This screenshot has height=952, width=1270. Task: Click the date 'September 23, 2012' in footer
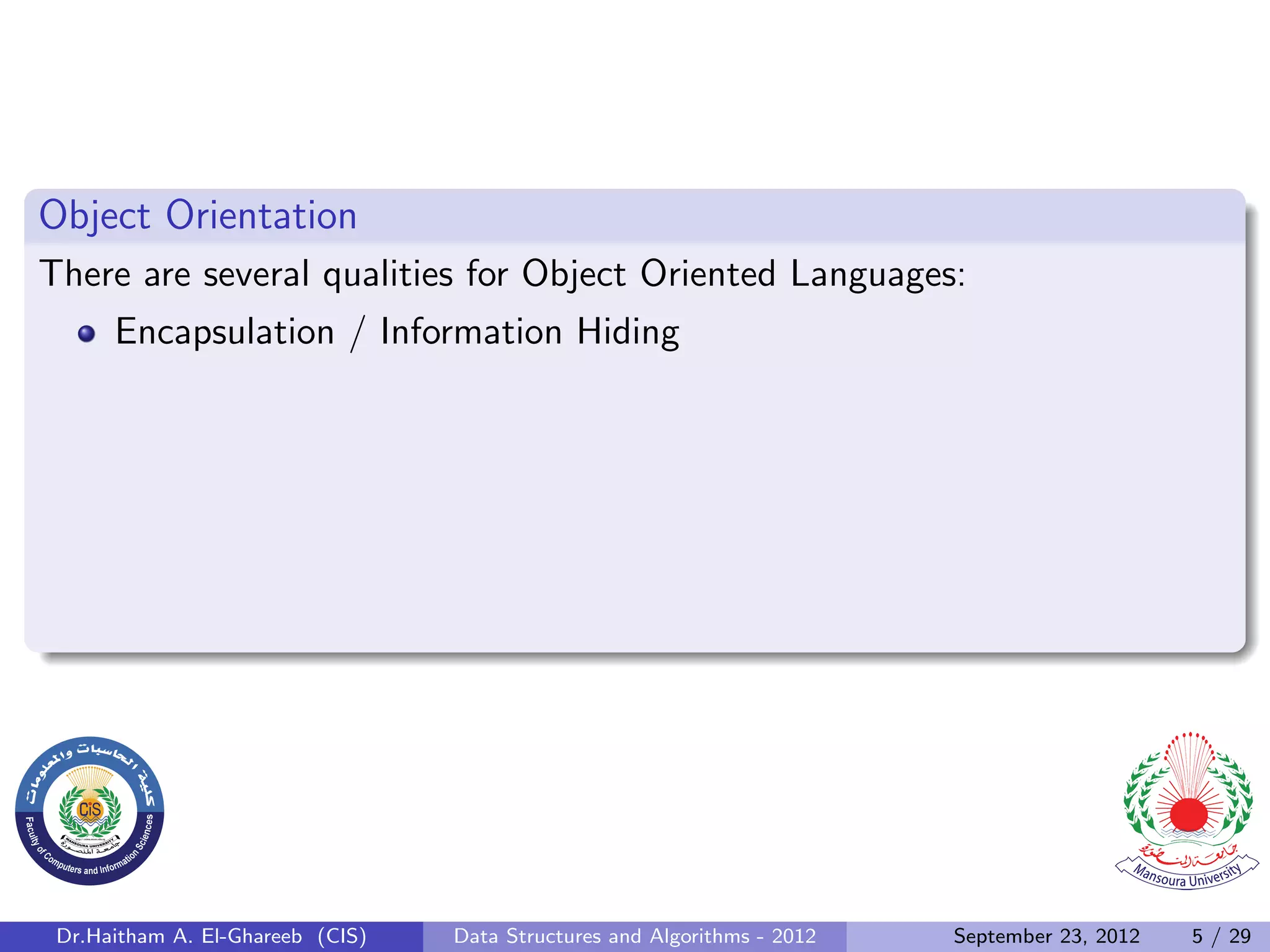1047,936
